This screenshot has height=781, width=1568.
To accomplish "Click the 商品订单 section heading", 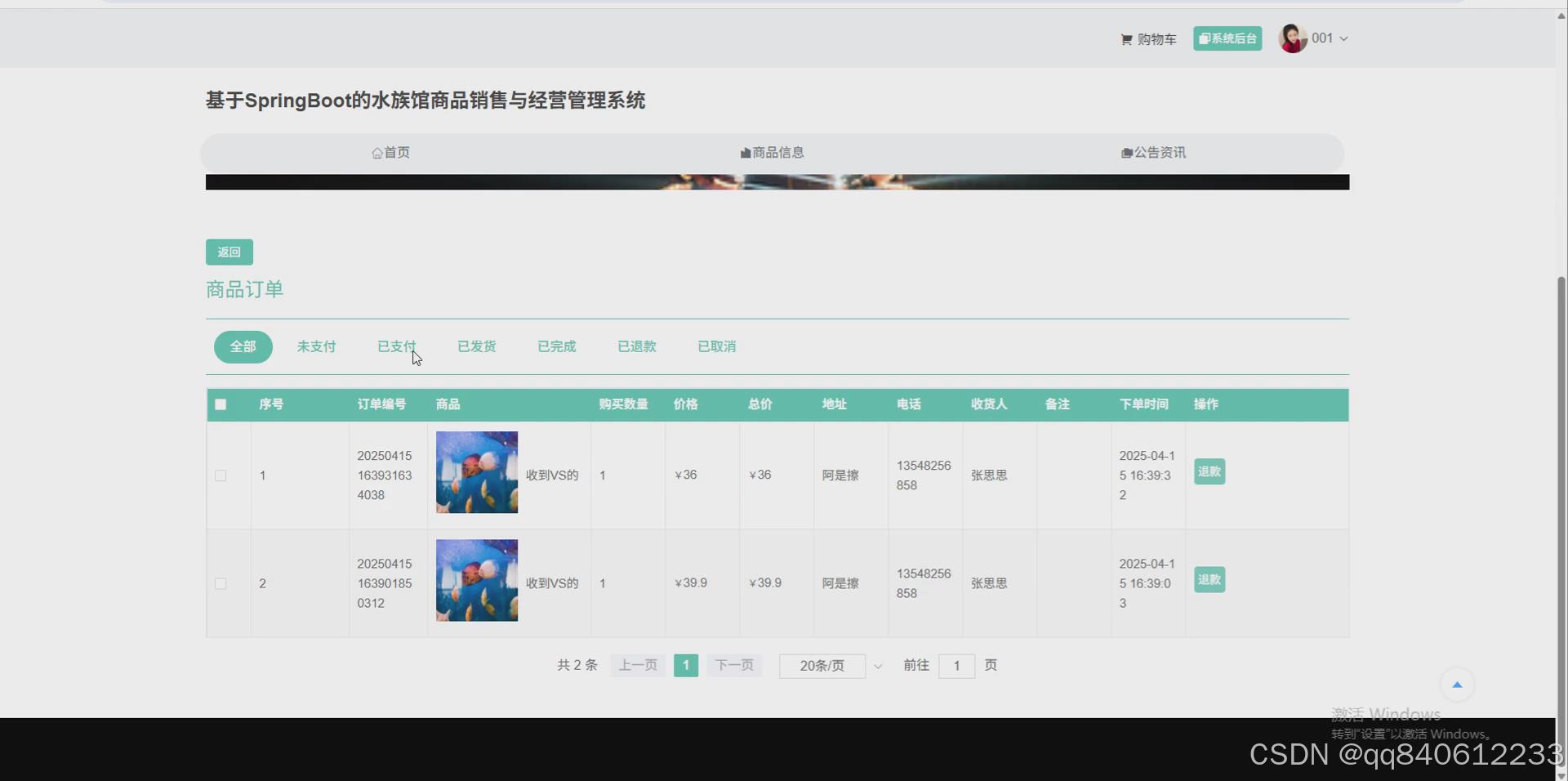I will coord(244,289).
